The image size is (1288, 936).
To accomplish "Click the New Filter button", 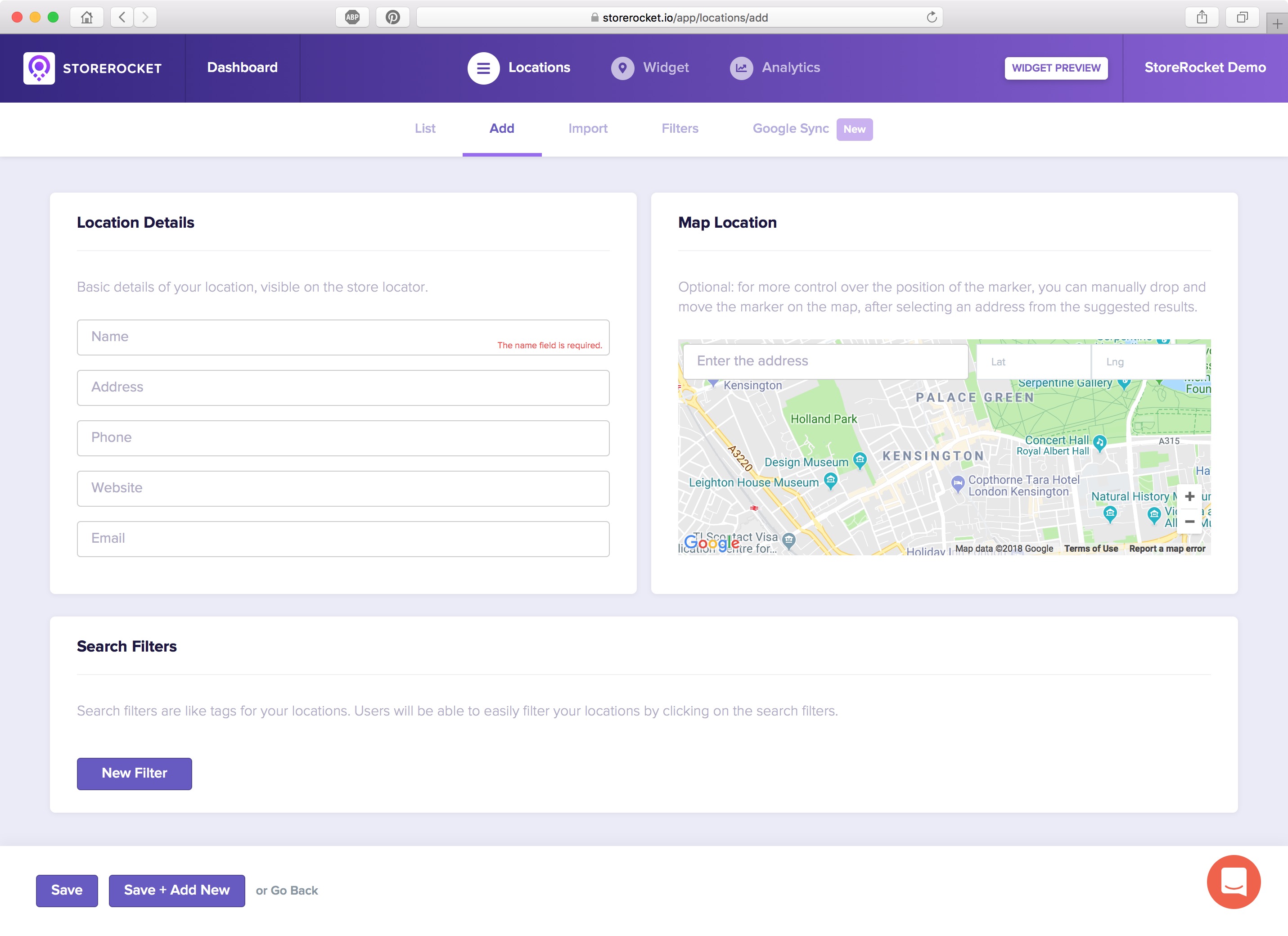I will click(x=134, y=772).
